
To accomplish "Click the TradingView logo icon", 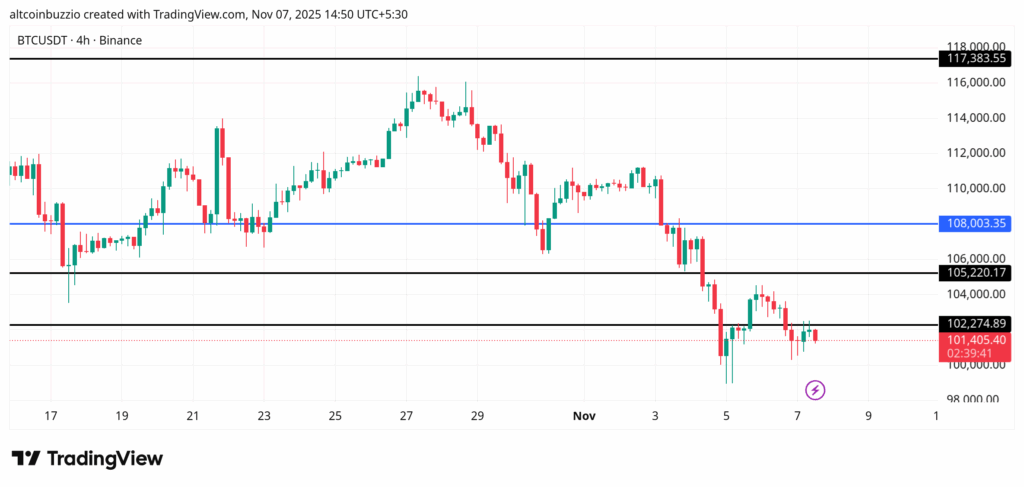I will point(26,458).
